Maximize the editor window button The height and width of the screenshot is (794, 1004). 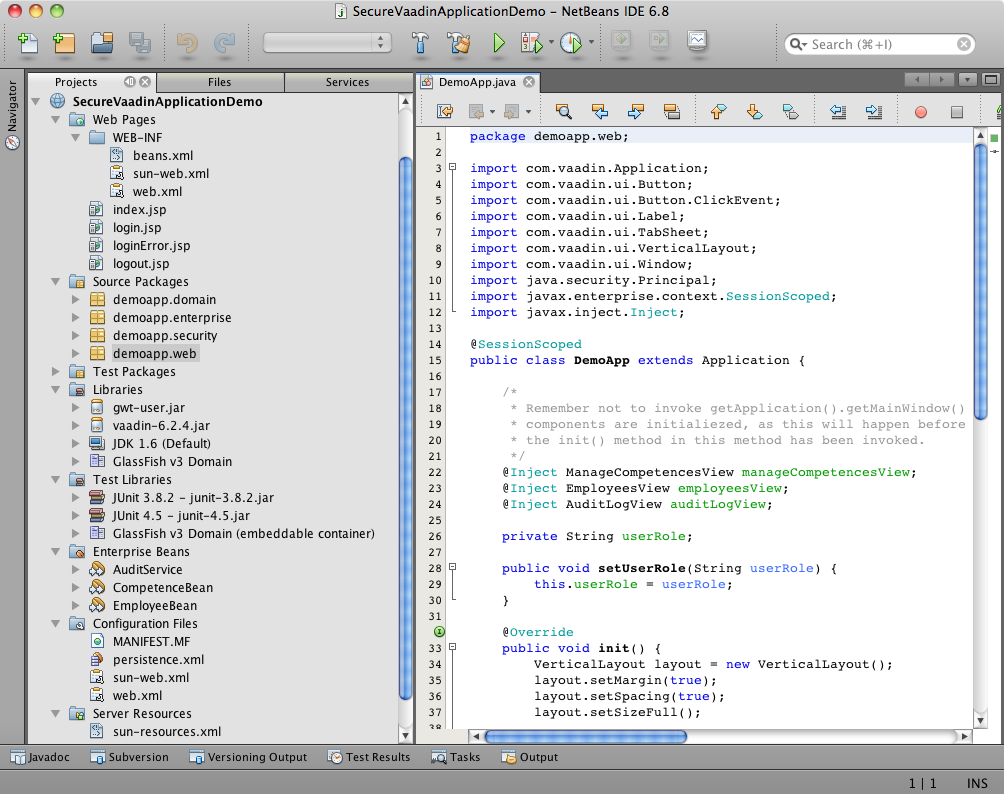(991, 79)
